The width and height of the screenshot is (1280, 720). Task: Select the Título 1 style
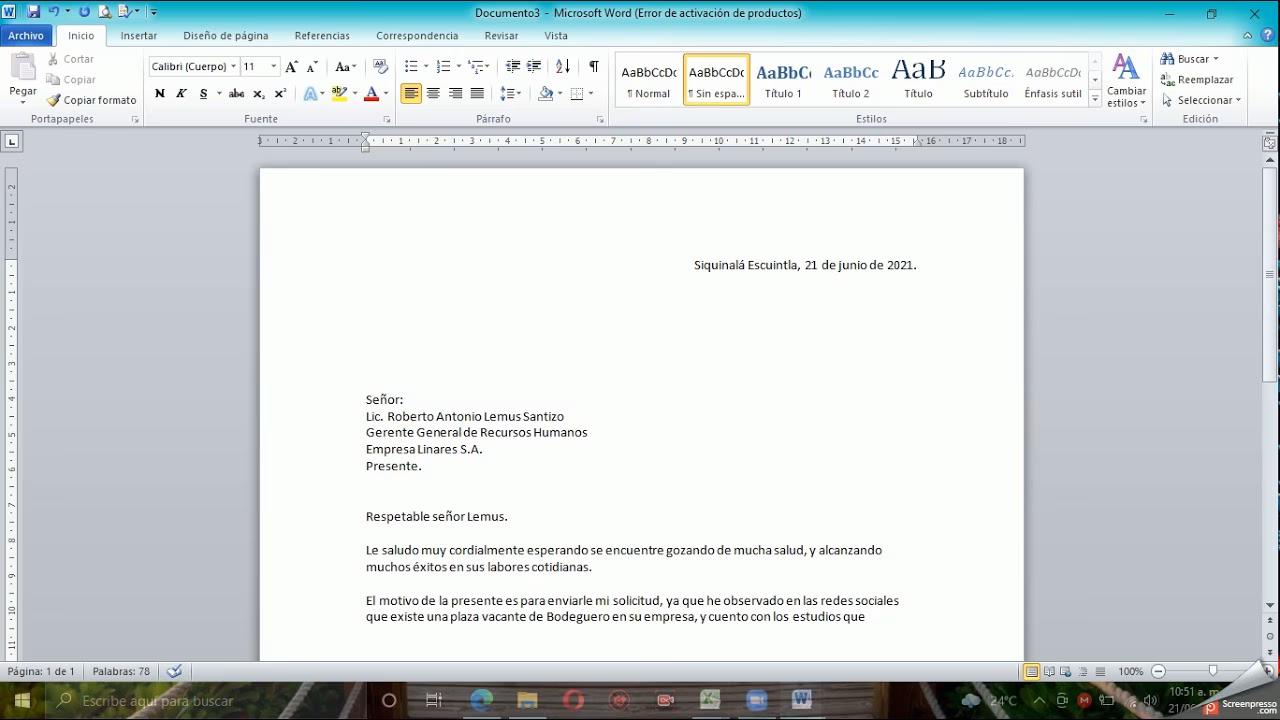tap(783, 79)
